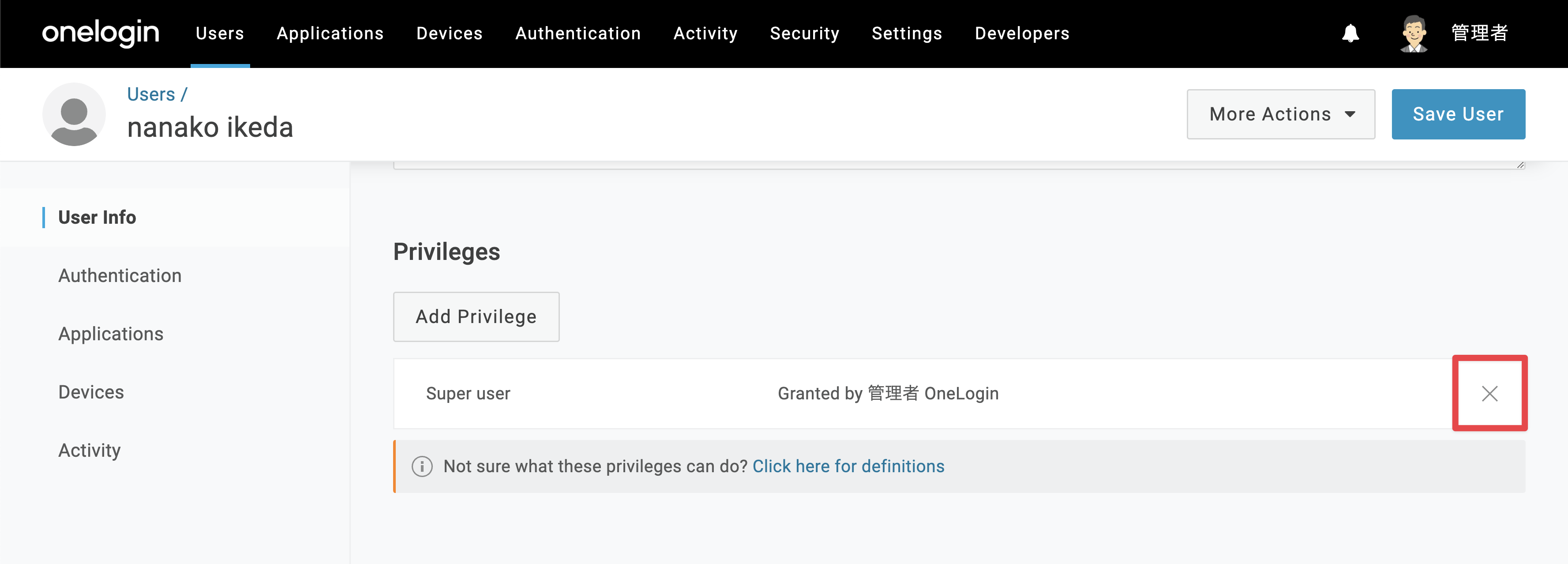
Task: Click the 'Super user' privilege text
Action: pos(468,394)
